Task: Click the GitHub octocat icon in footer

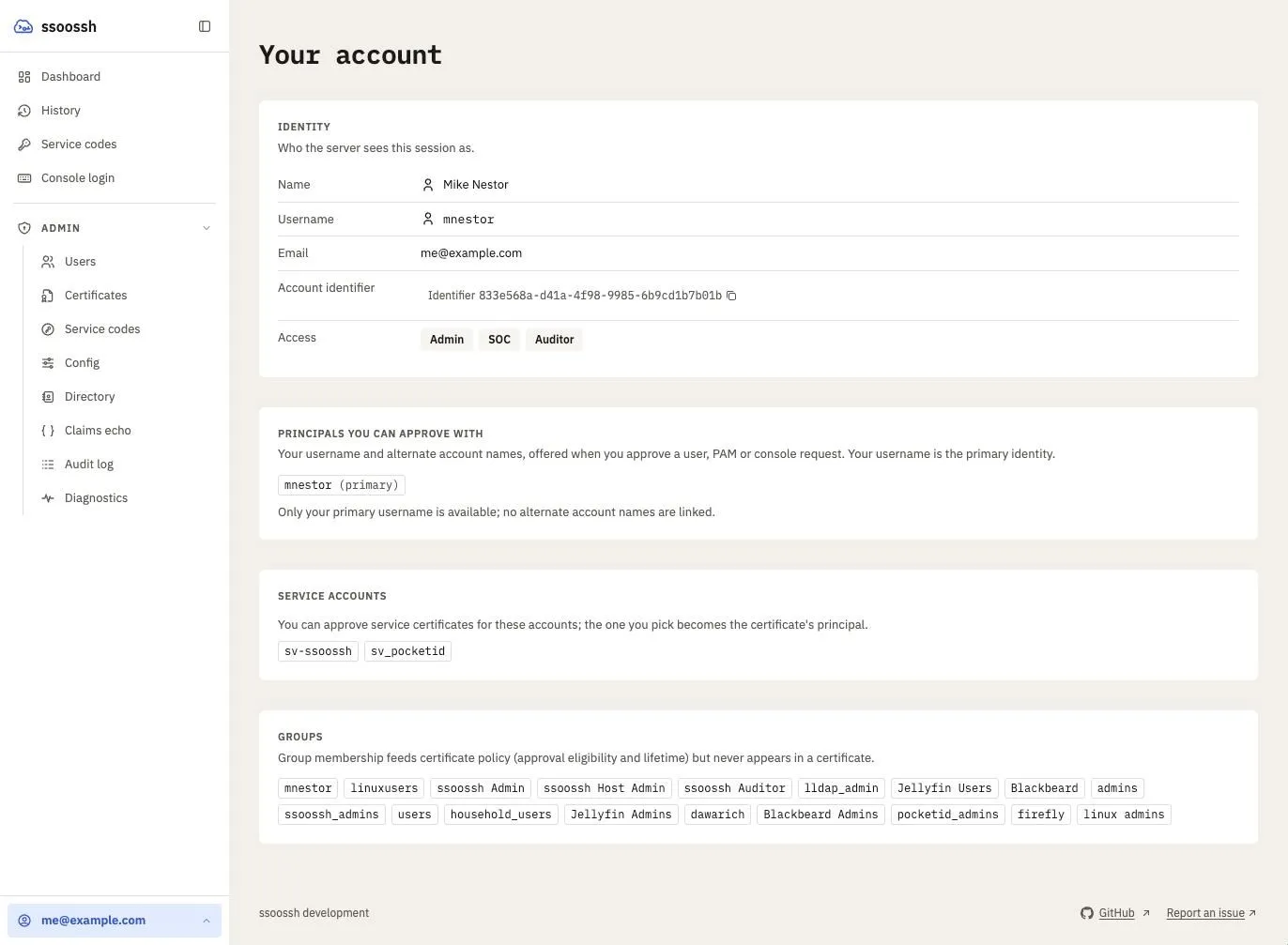Action: coord(1087,913)
